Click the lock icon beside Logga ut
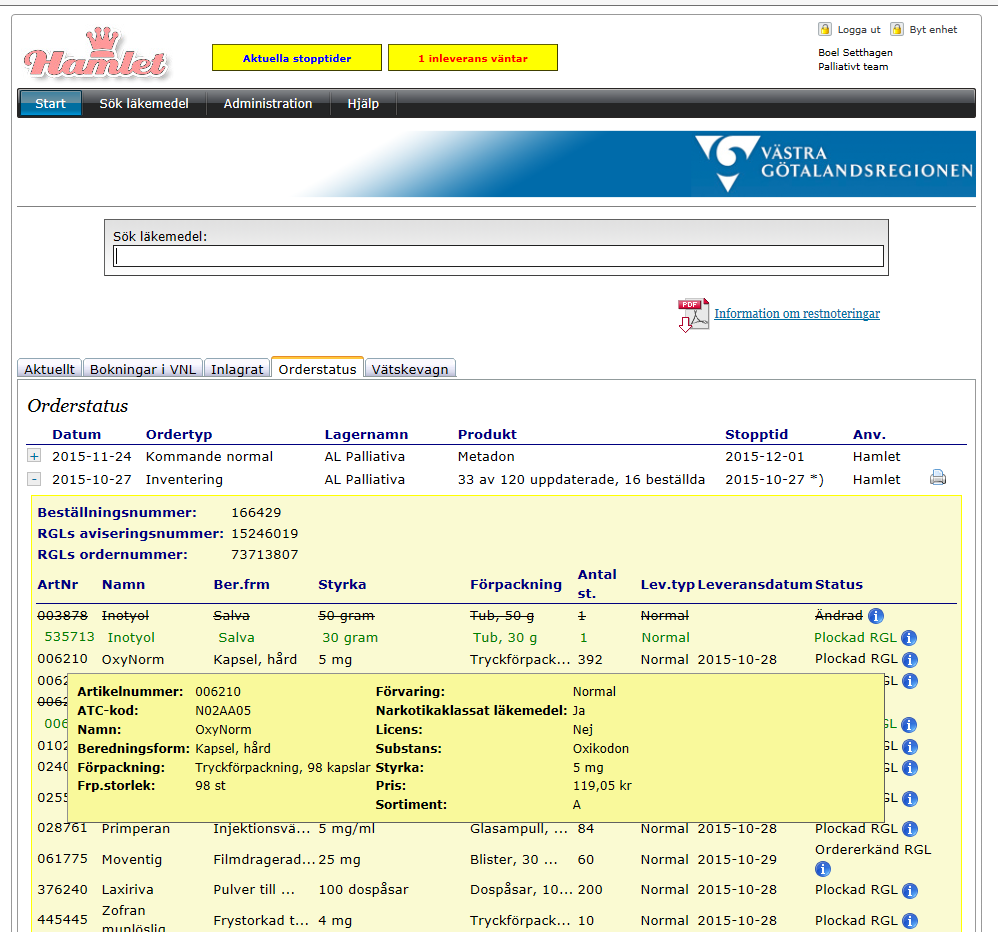This screenshot has width=998, height=932. coord(825,29)
